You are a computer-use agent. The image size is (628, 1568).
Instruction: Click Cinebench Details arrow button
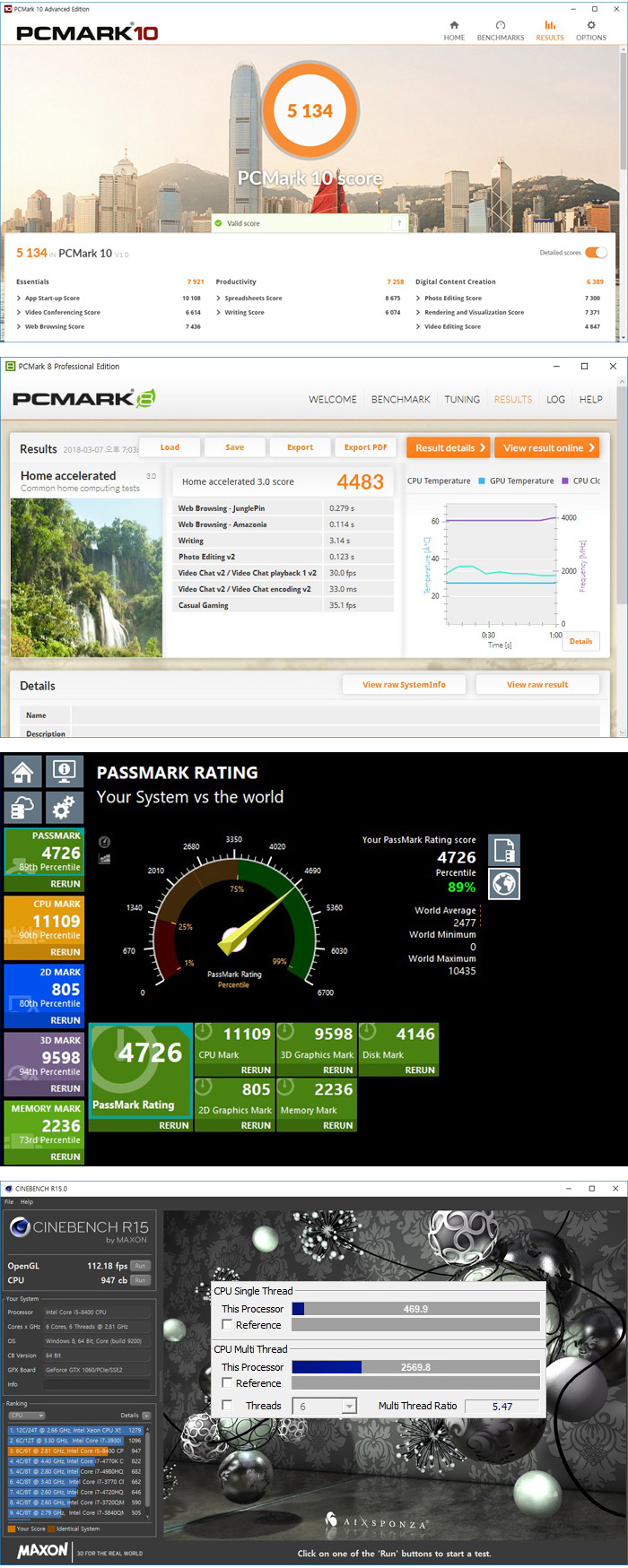pos(146,1415)
